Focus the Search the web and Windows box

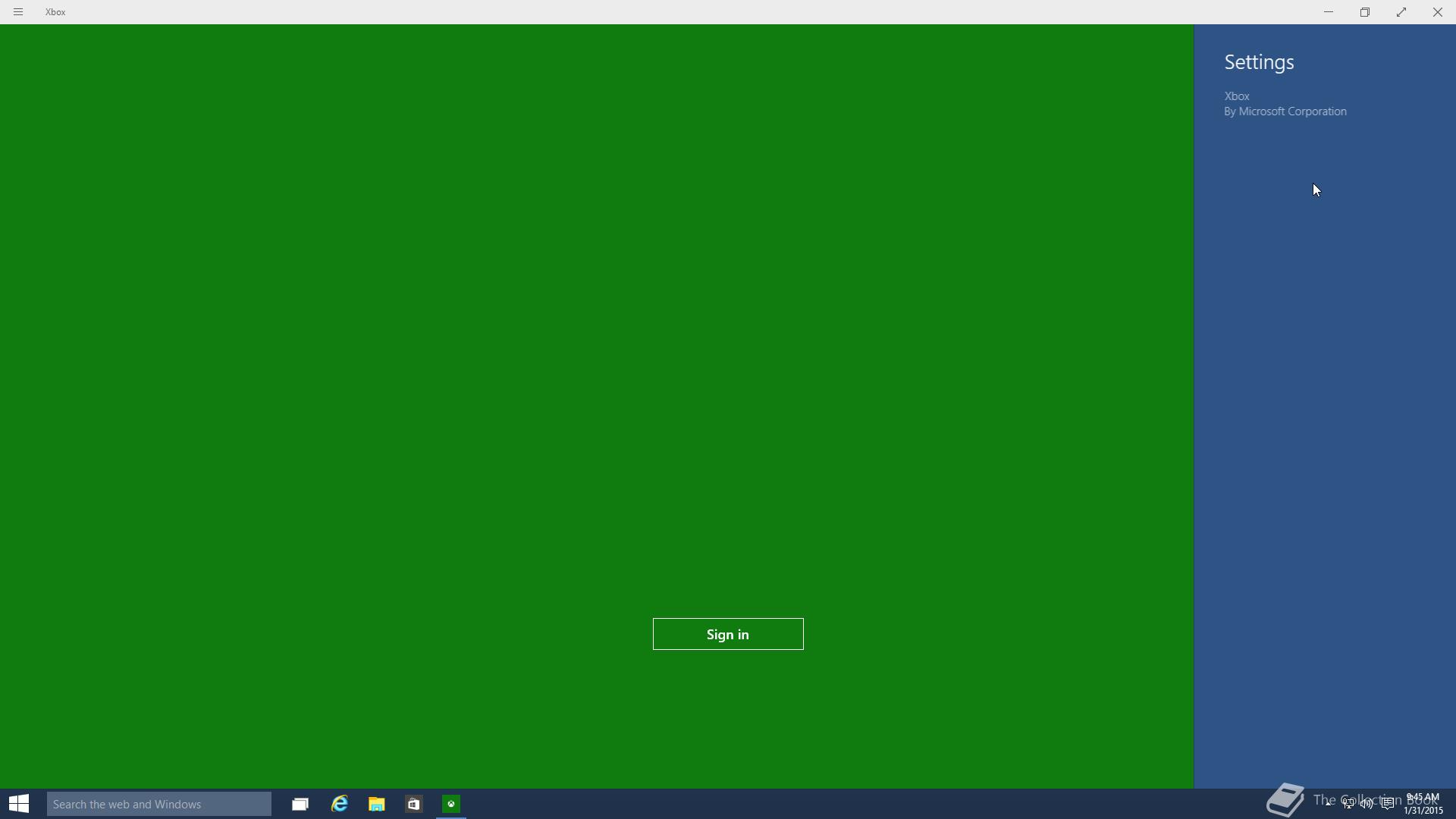(x=159, y=804)
